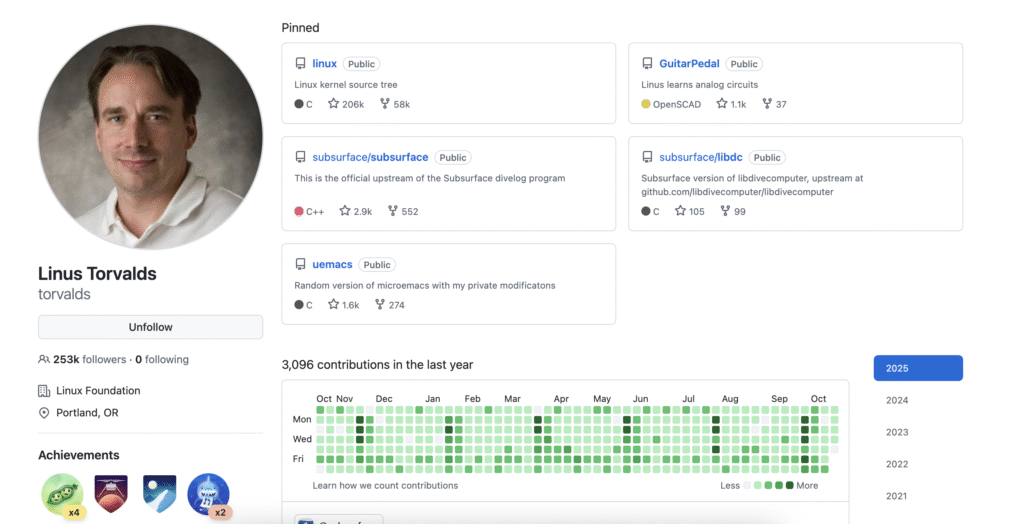Click Learn how we count contributions
Screen dimensions: 1024x524
pos(385,485)
